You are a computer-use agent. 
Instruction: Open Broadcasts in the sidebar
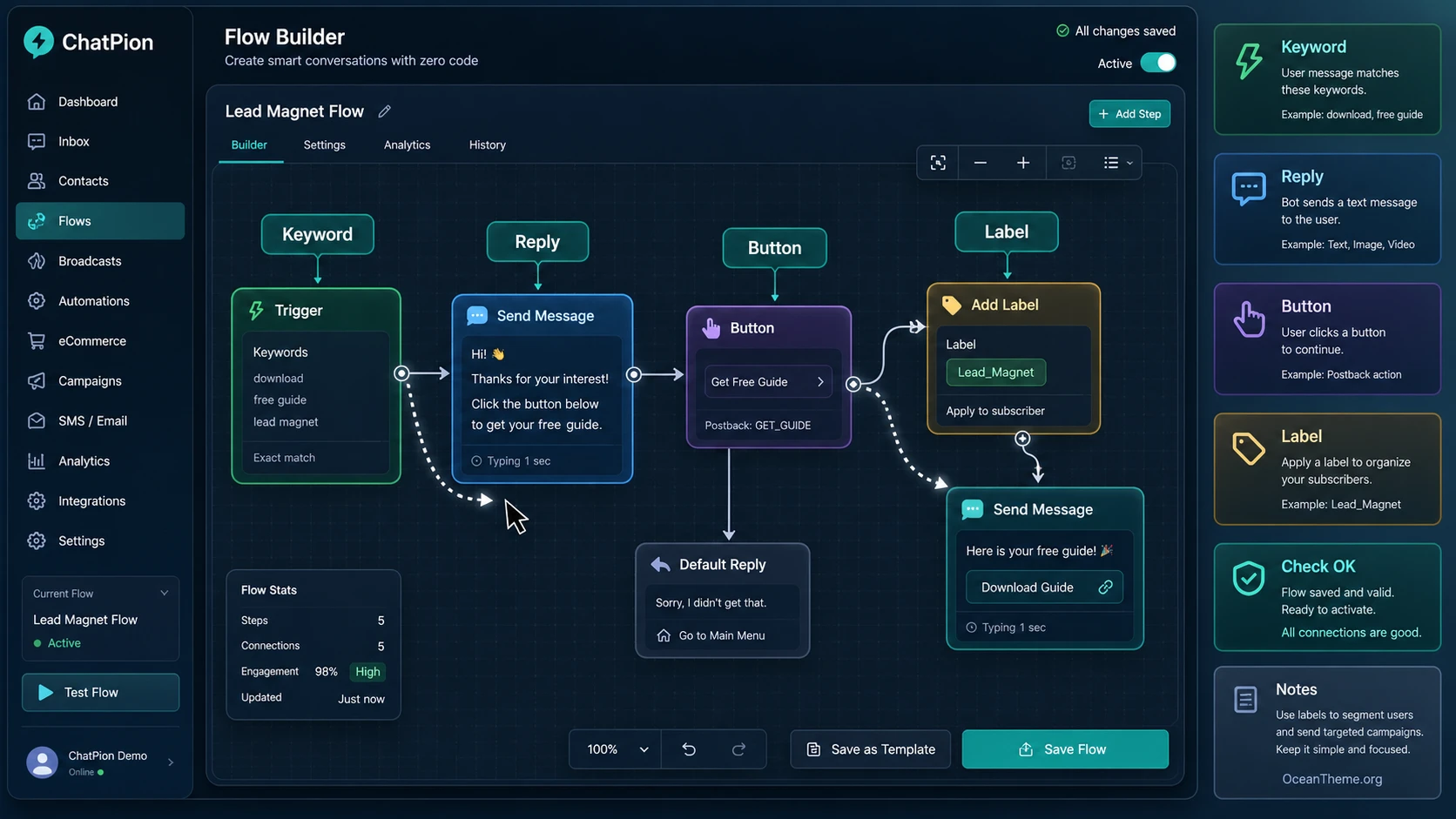point(100,261)
